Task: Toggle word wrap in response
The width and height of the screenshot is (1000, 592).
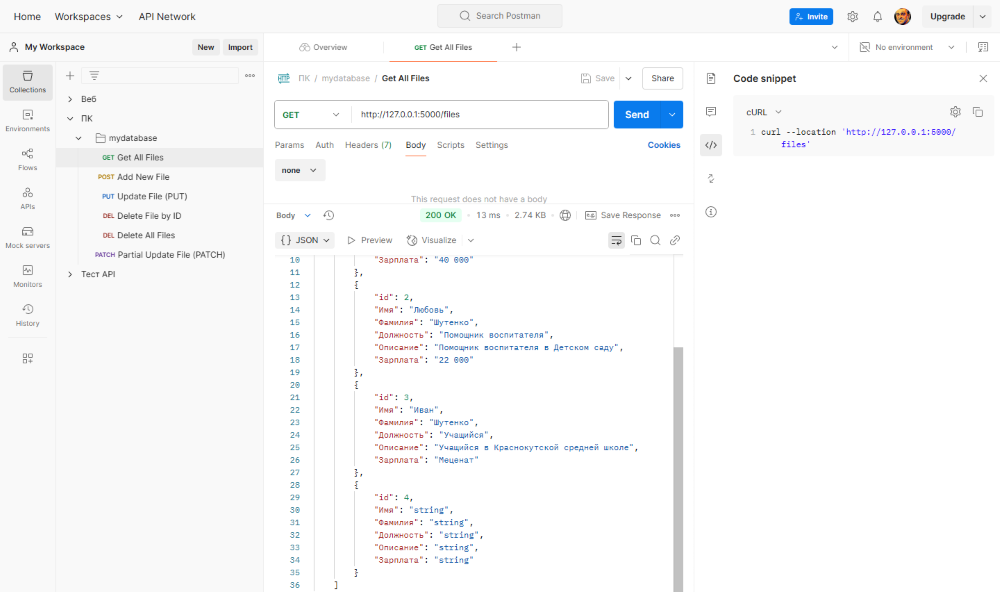Action: pyautogui.click(x=616, y=240)
